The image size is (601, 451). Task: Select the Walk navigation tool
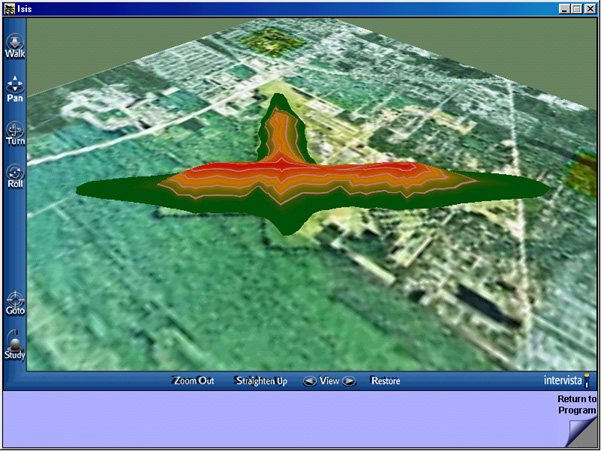tap(15, 46)
